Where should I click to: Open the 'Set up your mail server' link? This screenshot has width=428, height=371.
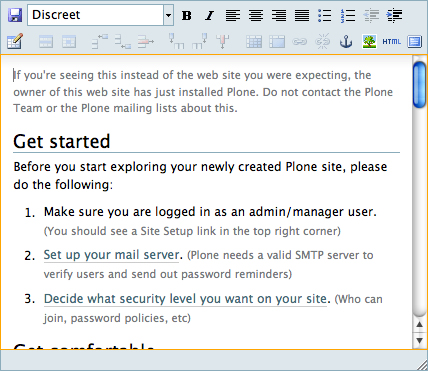(x=111, y=255)
